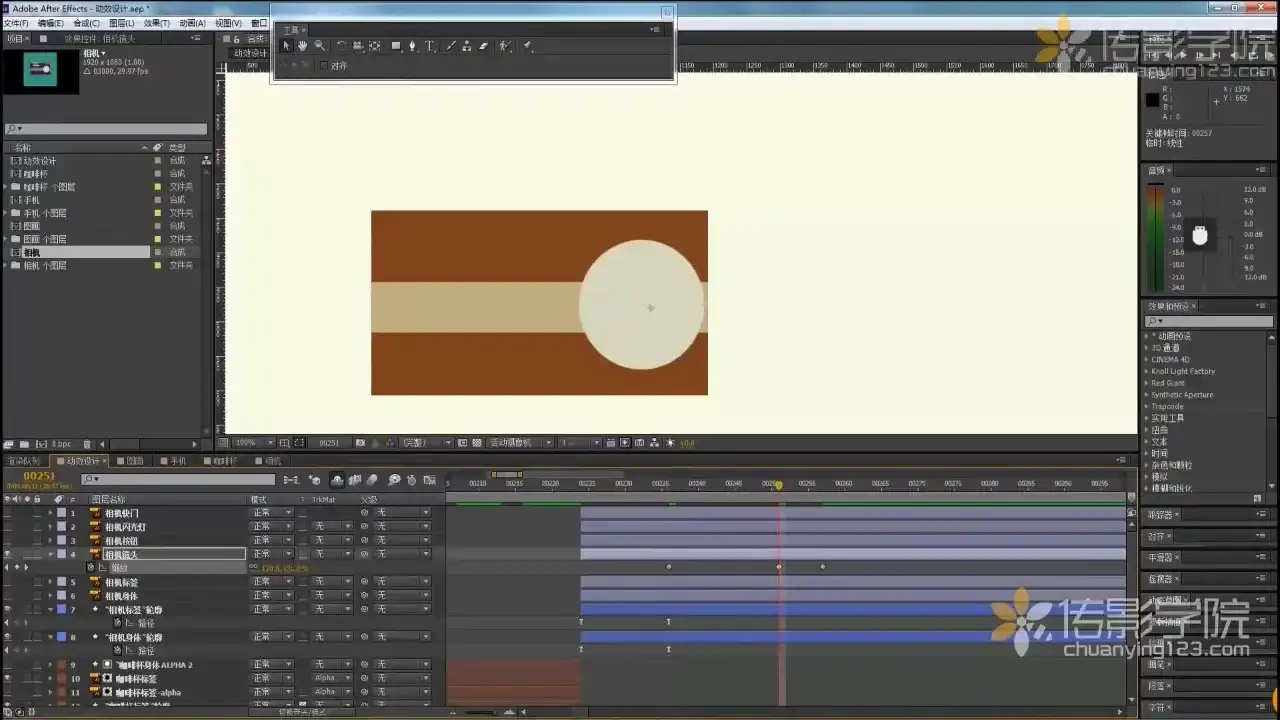This screenshot has width=1280, height=720.
Task: Switch to the 手机 timeline tab
Action: point(174,461)
